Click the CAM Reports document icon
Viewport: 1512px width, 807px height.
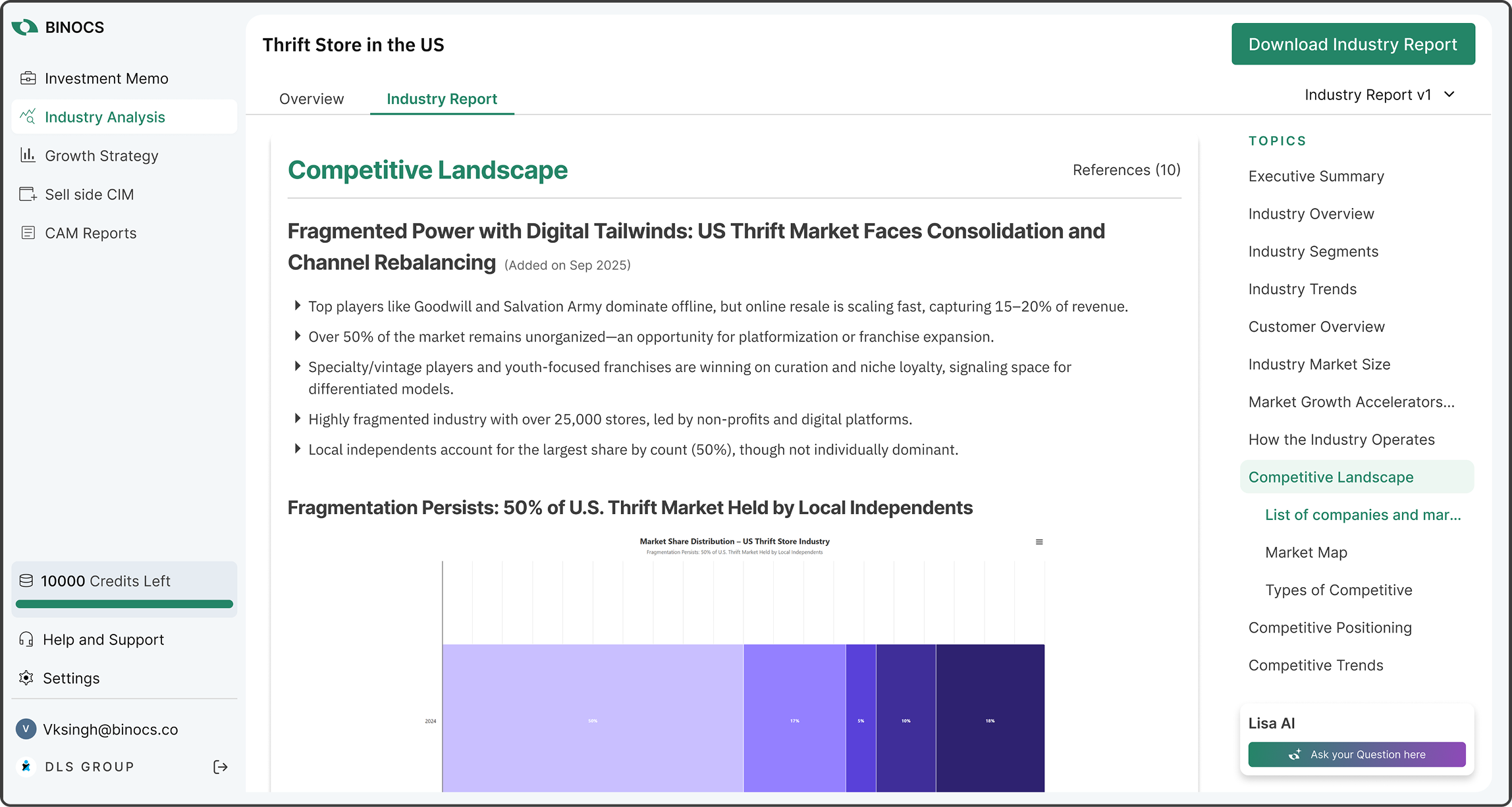pos(28,232)
